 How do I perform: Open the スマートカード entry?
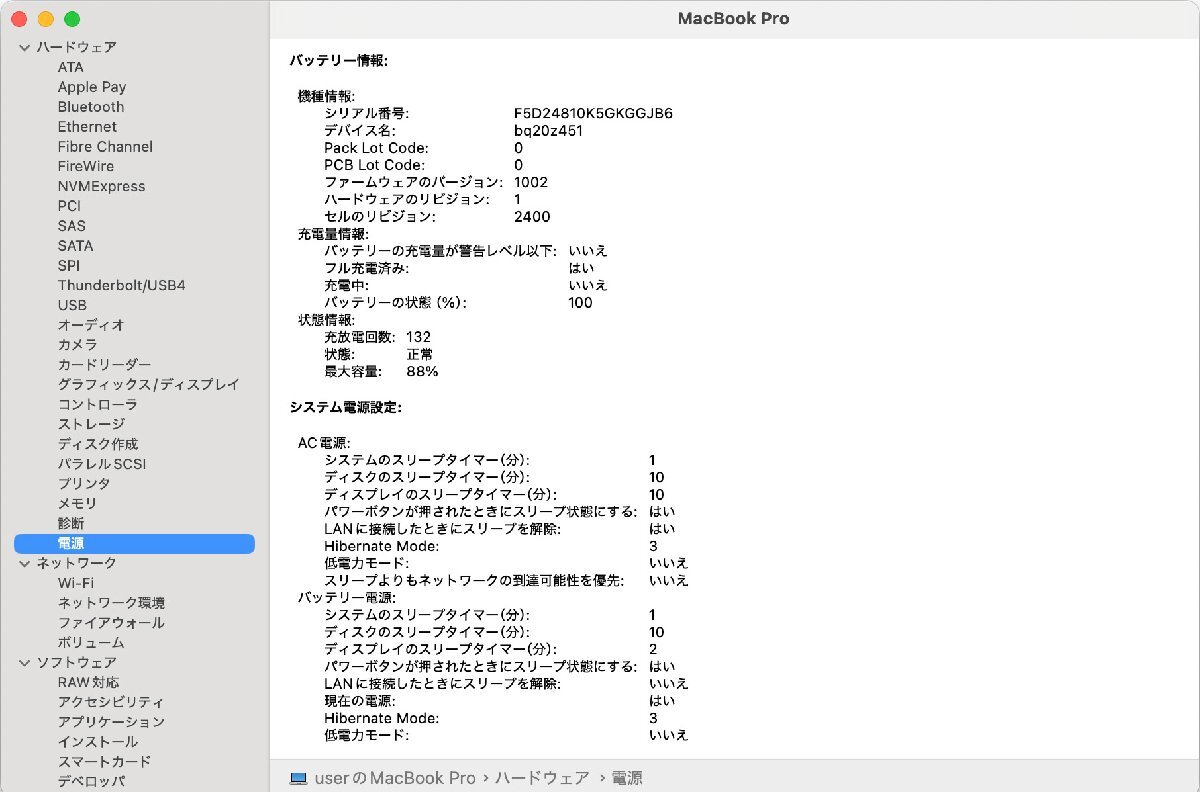(x=104, y=761)
